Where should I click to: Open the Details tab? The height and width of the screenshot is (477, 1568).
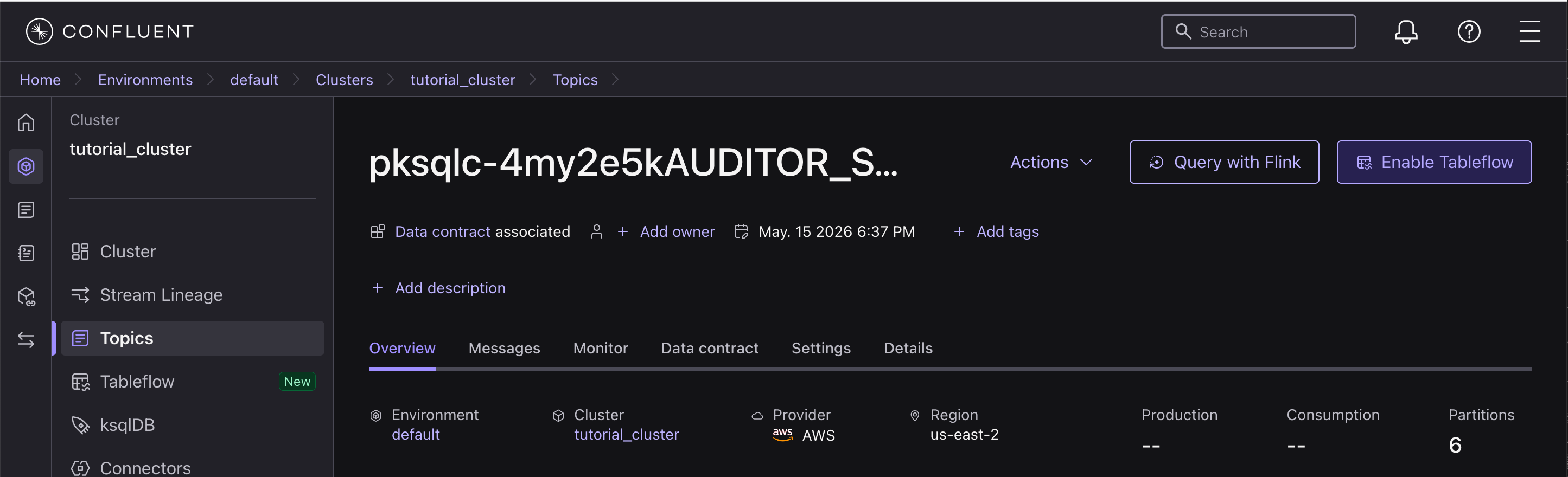[908, 348]
